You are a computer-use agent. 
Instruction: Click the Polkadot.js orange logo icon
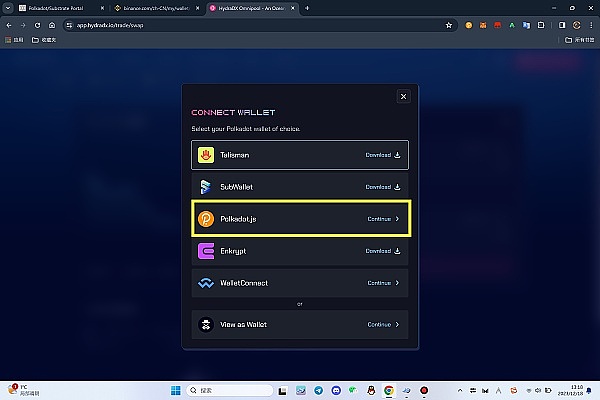206,219
